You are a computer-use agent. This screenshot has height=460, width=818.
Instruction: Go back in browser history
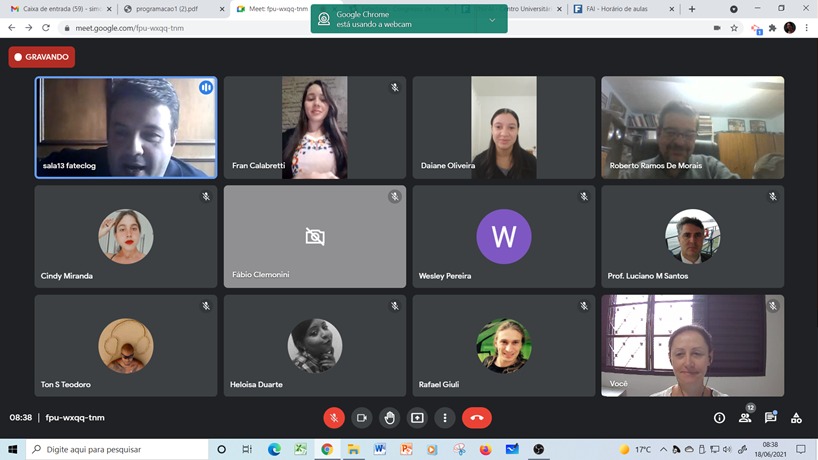coord(12,28)
